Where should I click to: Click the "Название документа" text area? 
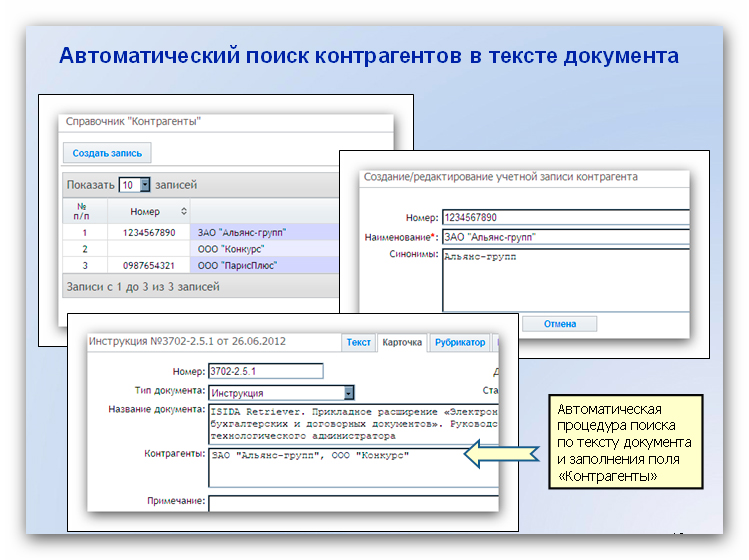click(353, 424)
